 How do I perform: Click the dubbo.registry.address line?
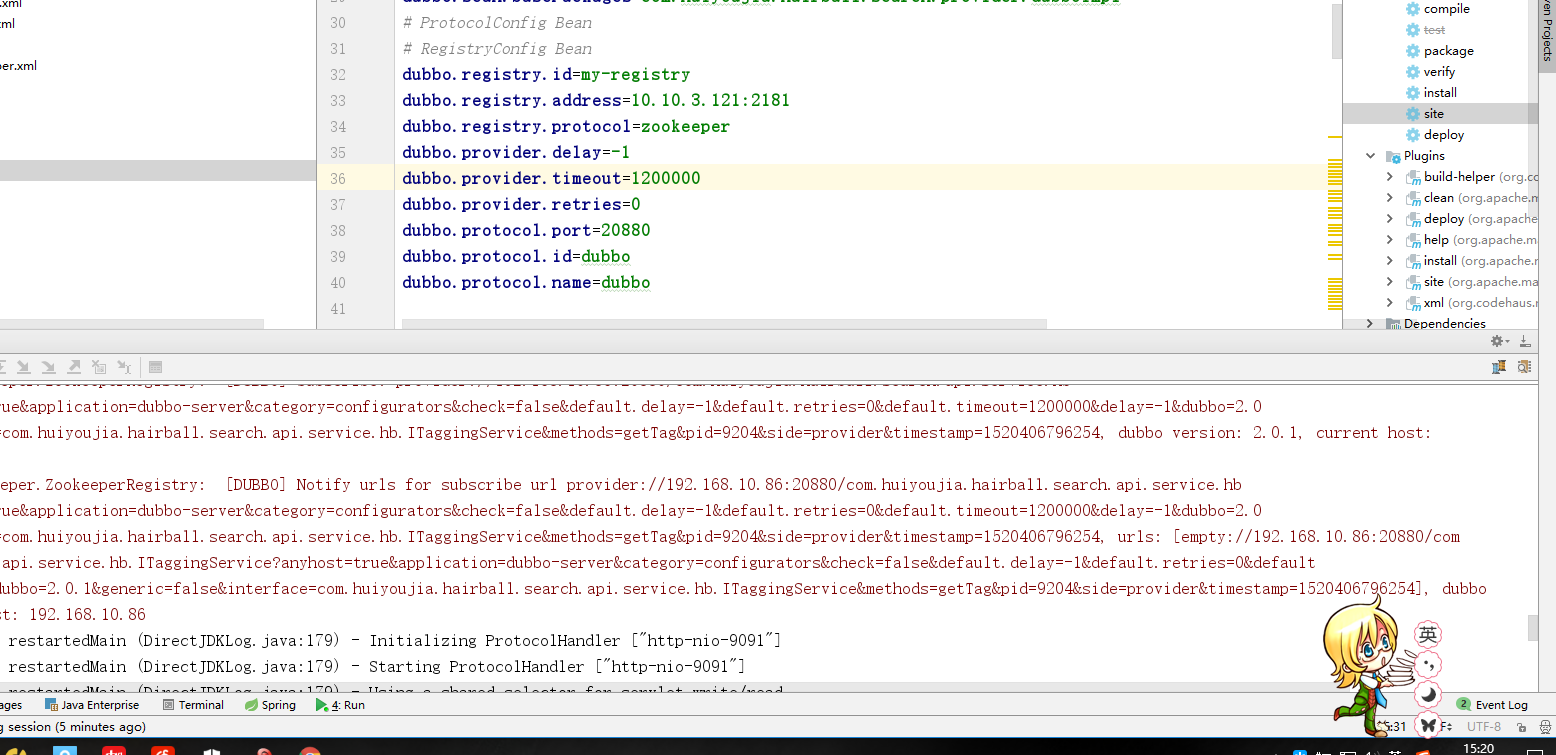pos(596,100)
